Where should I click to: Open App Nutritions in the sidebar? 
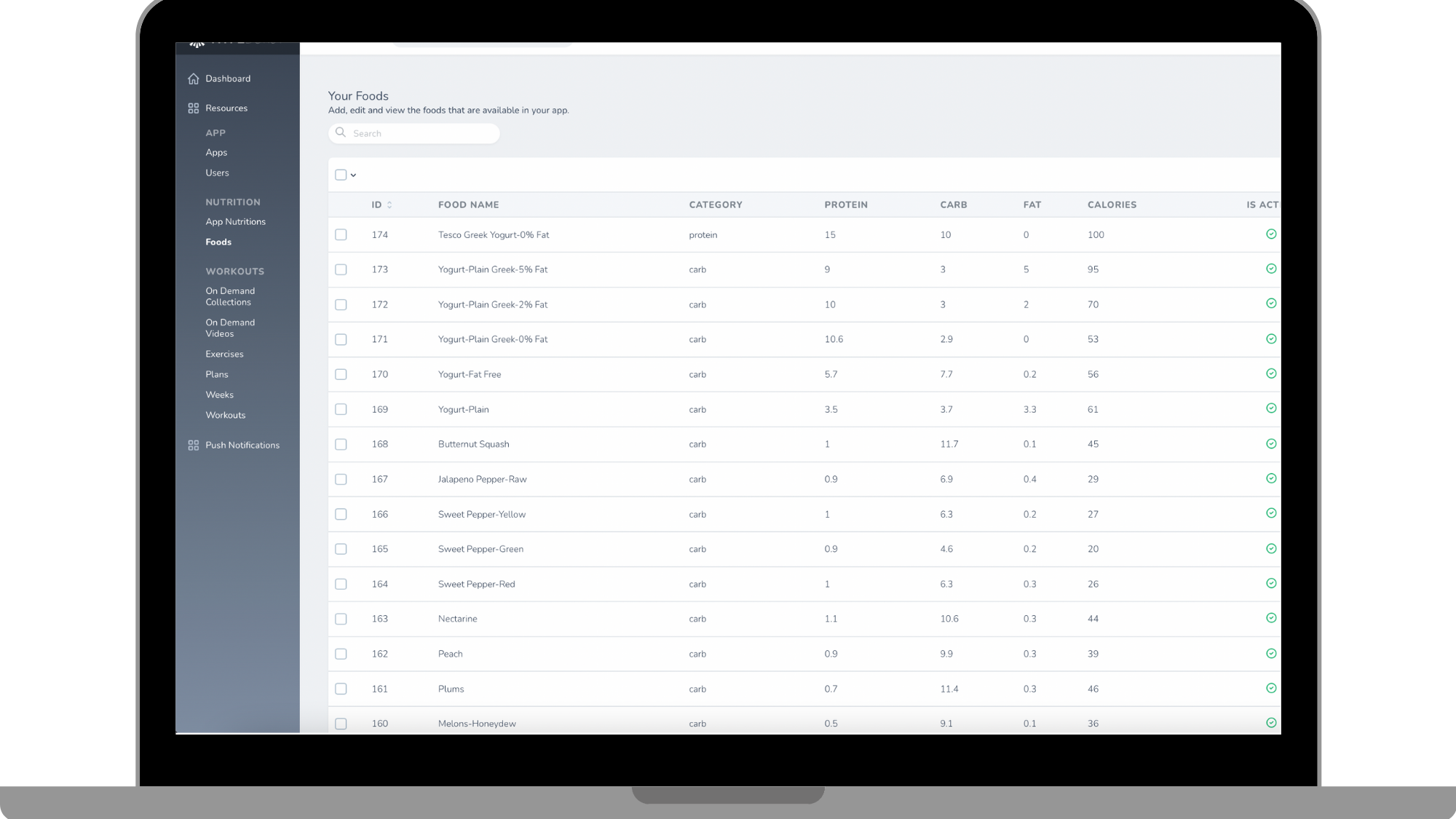coord(235,222)
